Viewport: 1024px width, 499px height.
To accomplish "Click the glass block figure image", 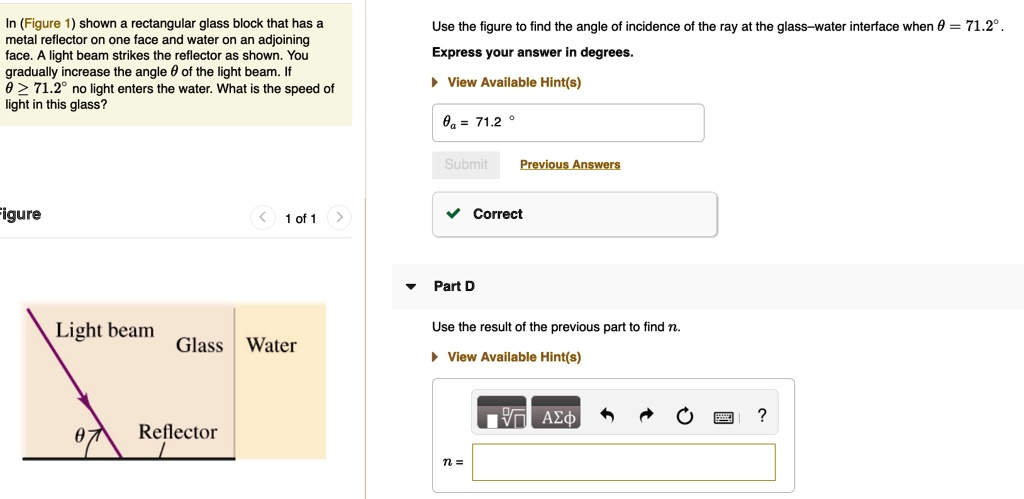I will tap(175, 382).
